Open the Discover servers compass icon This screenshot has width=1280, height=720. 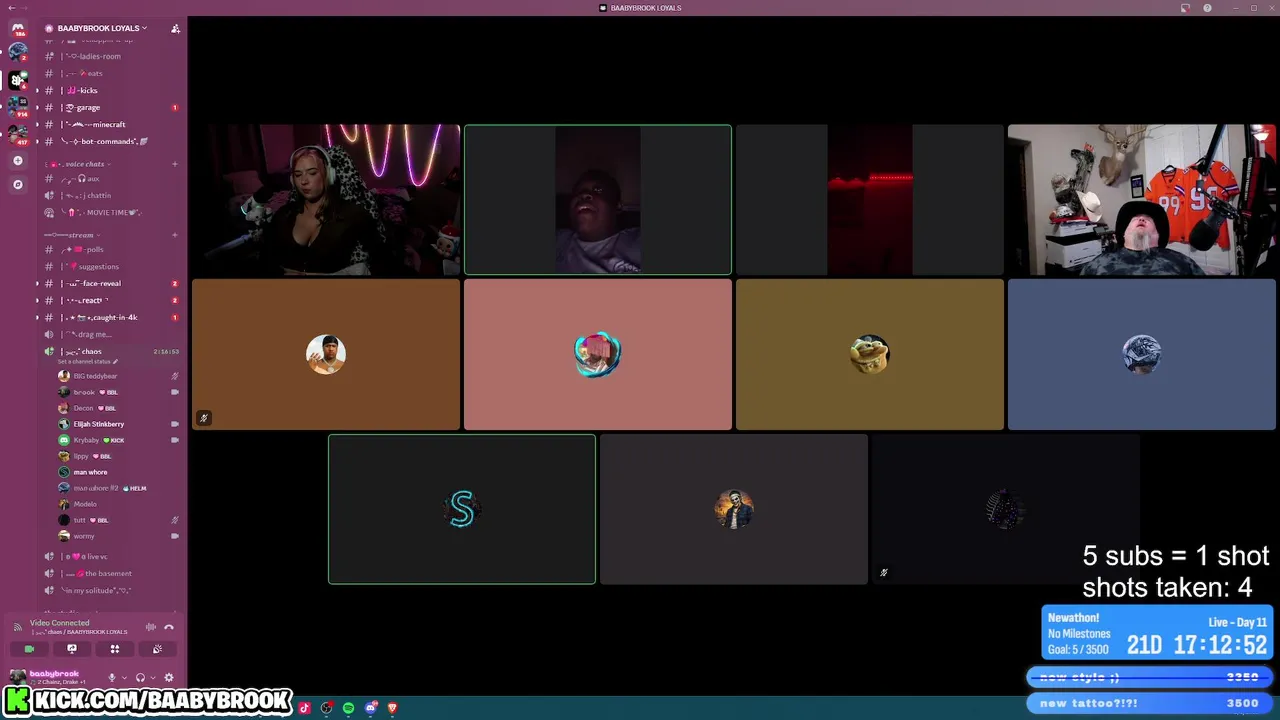click(17, 184)
